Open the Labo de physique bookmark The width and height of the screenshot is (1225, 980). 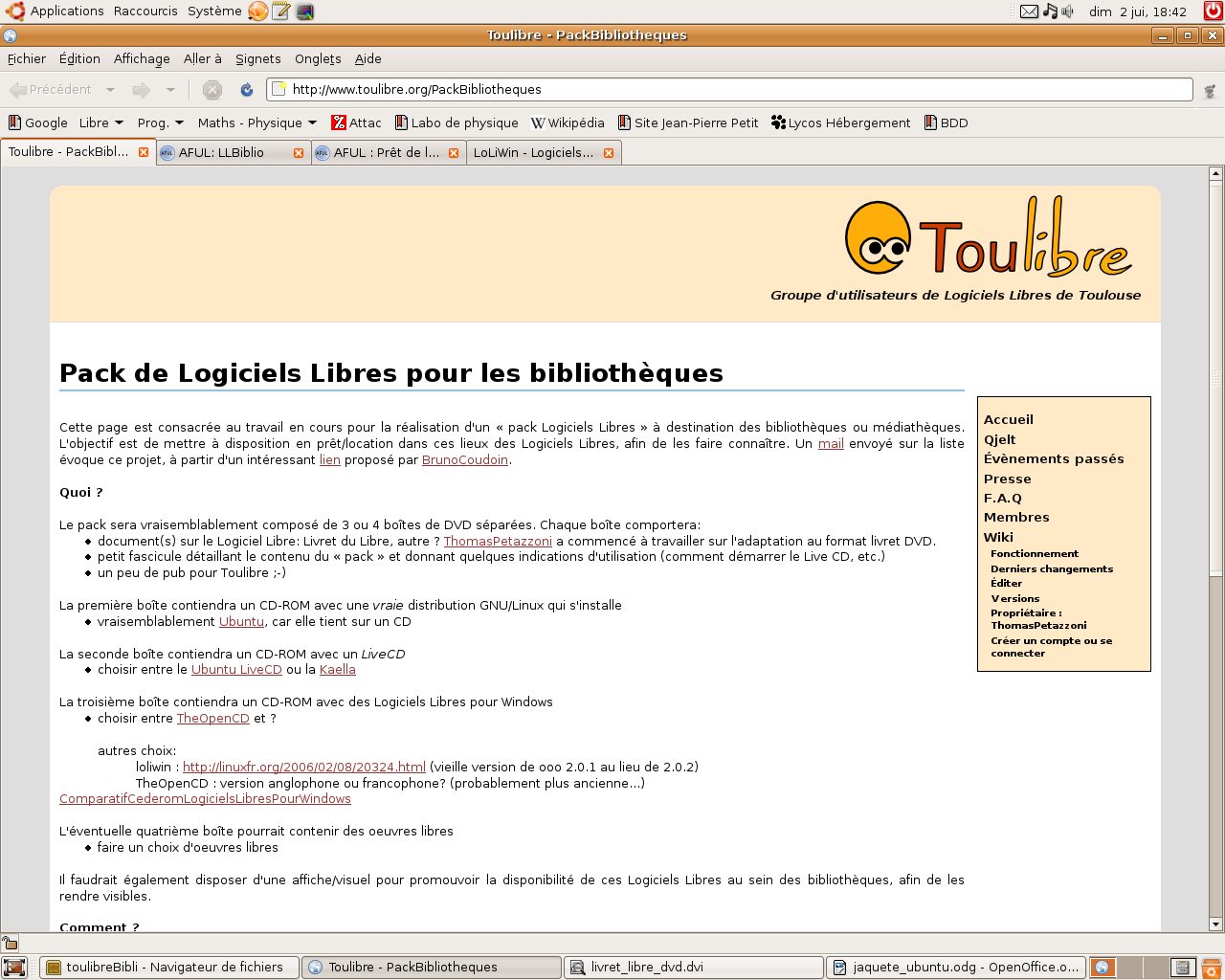pyautogui.click(x=457, y=122)
